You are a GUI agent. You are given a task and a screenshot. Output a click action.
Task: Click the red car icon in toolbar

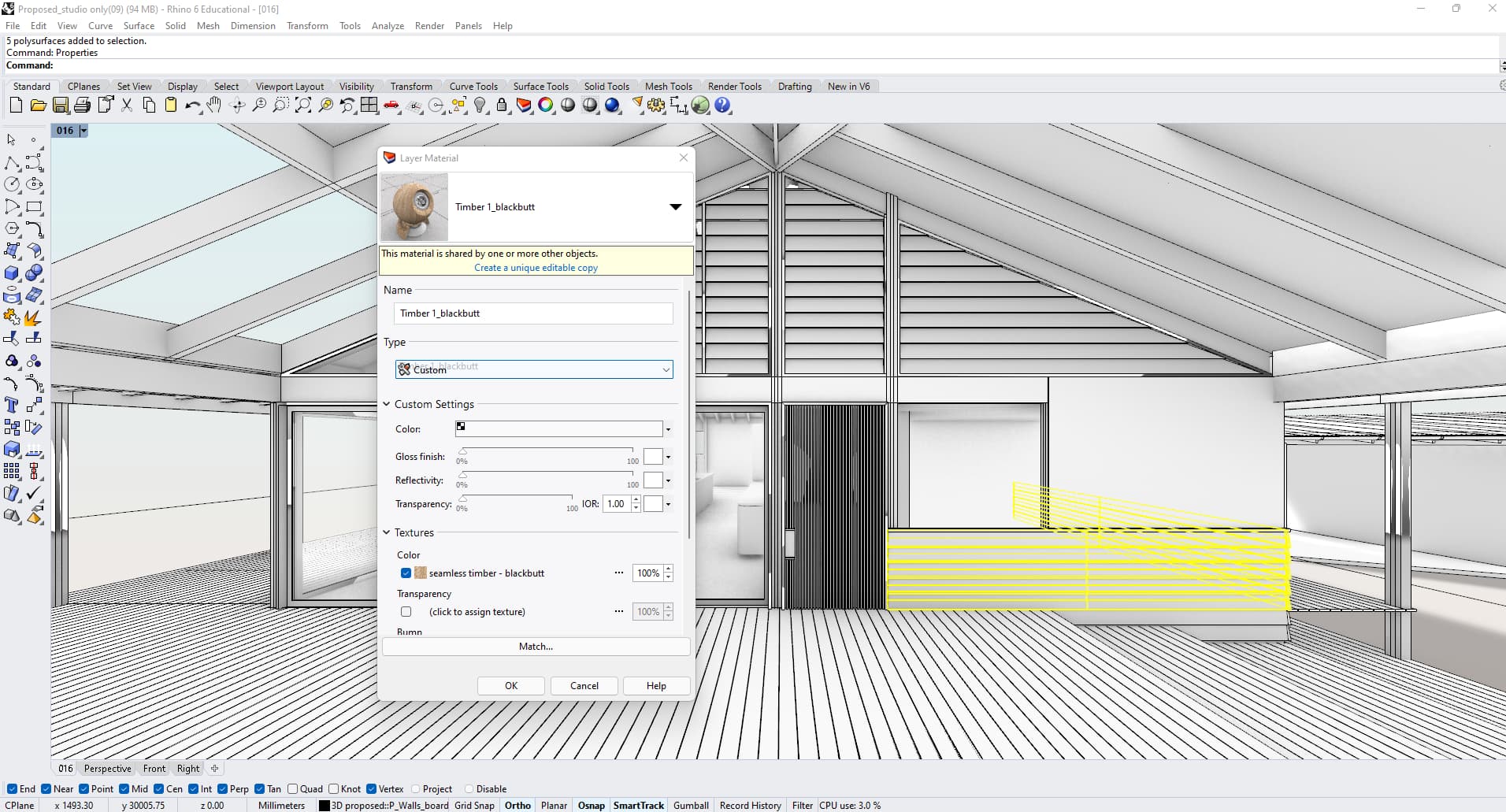(391, 105)
